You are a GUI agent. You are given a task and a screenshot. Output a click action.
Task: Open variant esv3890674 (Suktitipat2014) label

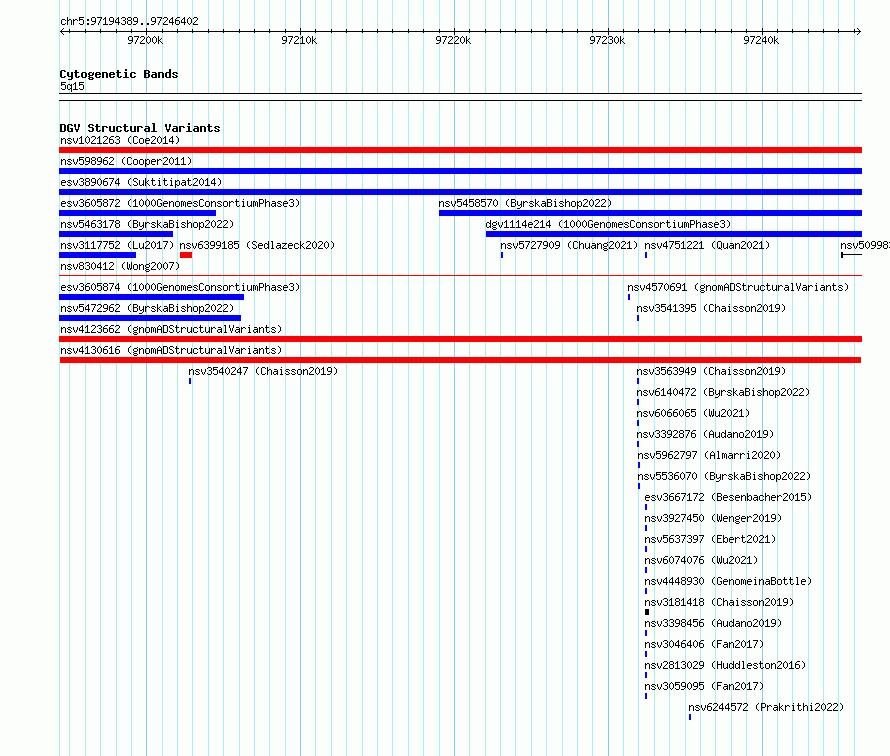point(141,182)
